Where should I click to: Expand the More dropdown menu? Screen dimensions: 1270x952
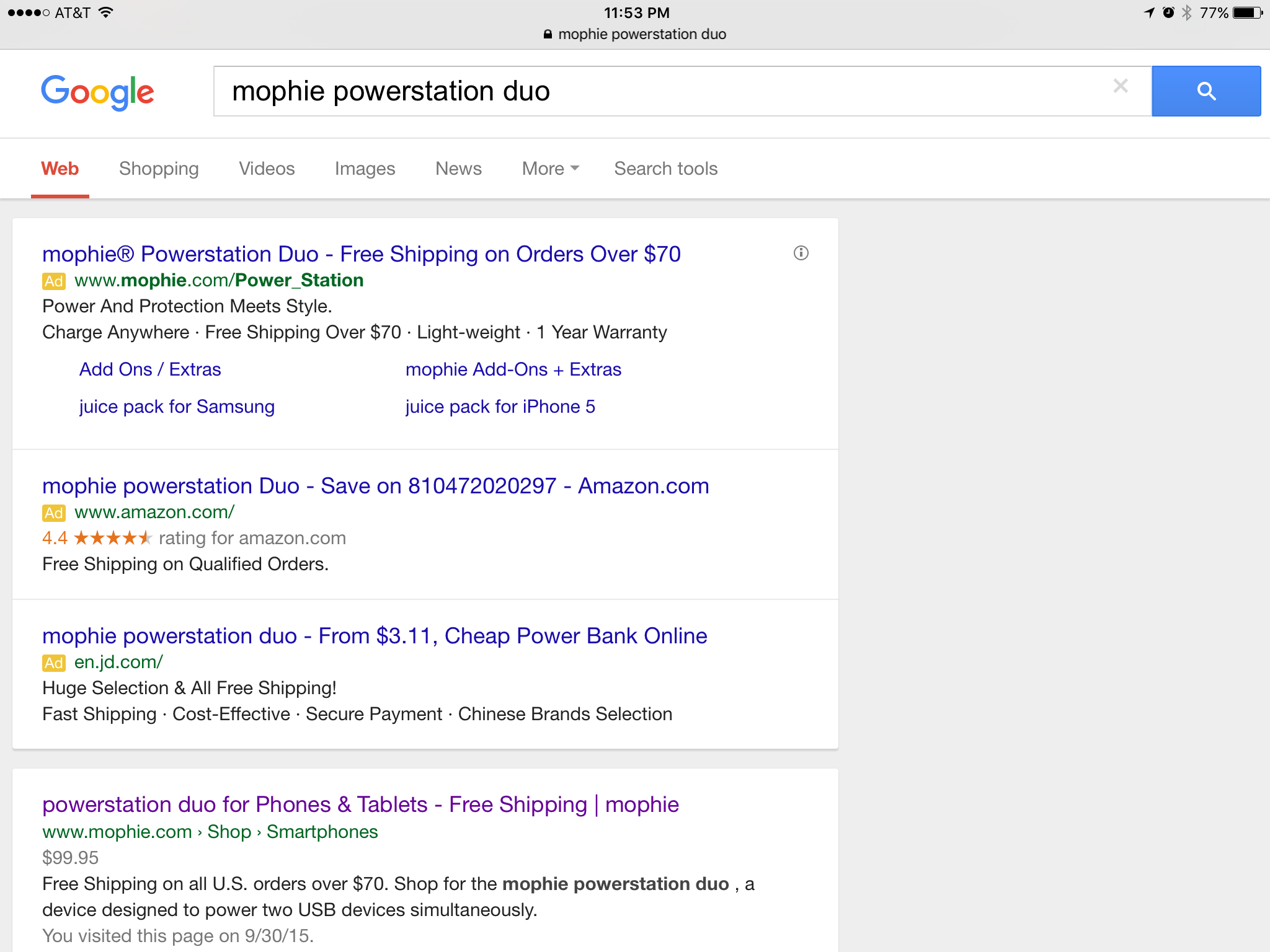pyautogui.click(x=550, y=169)
